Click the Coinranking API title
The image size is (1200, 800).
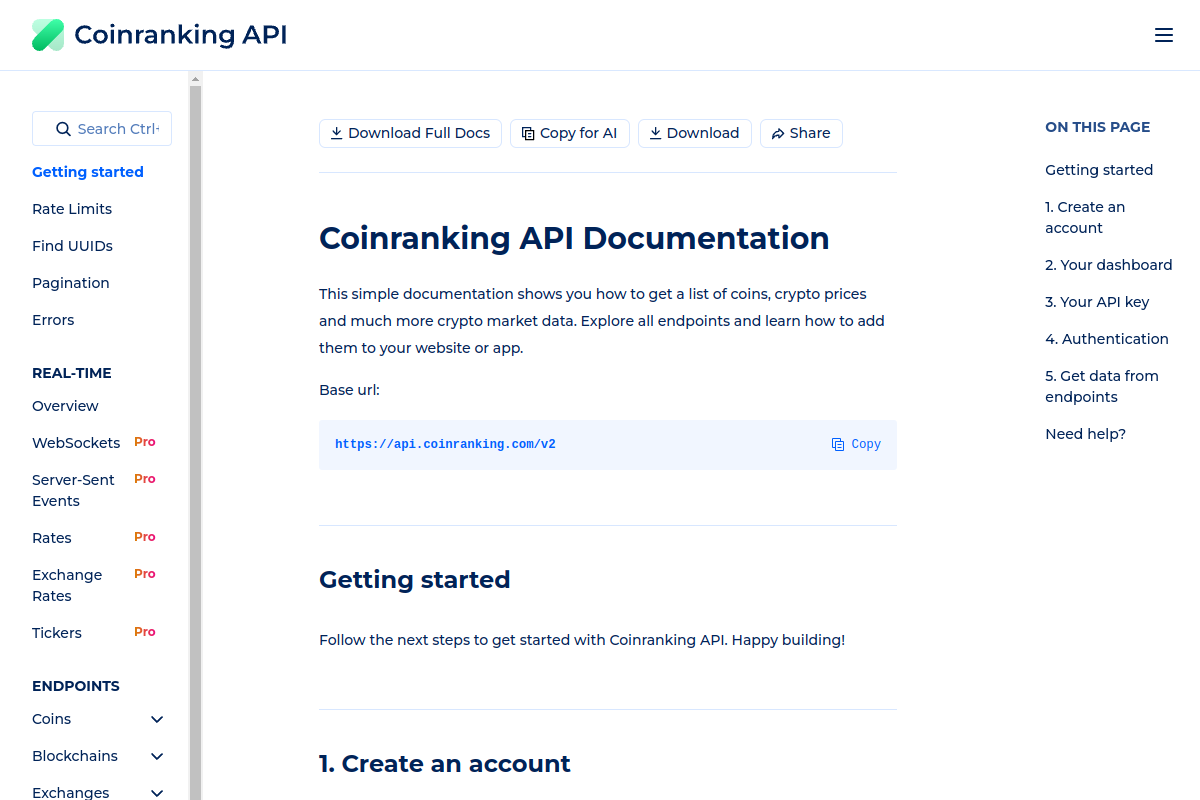tap(181, 35)
